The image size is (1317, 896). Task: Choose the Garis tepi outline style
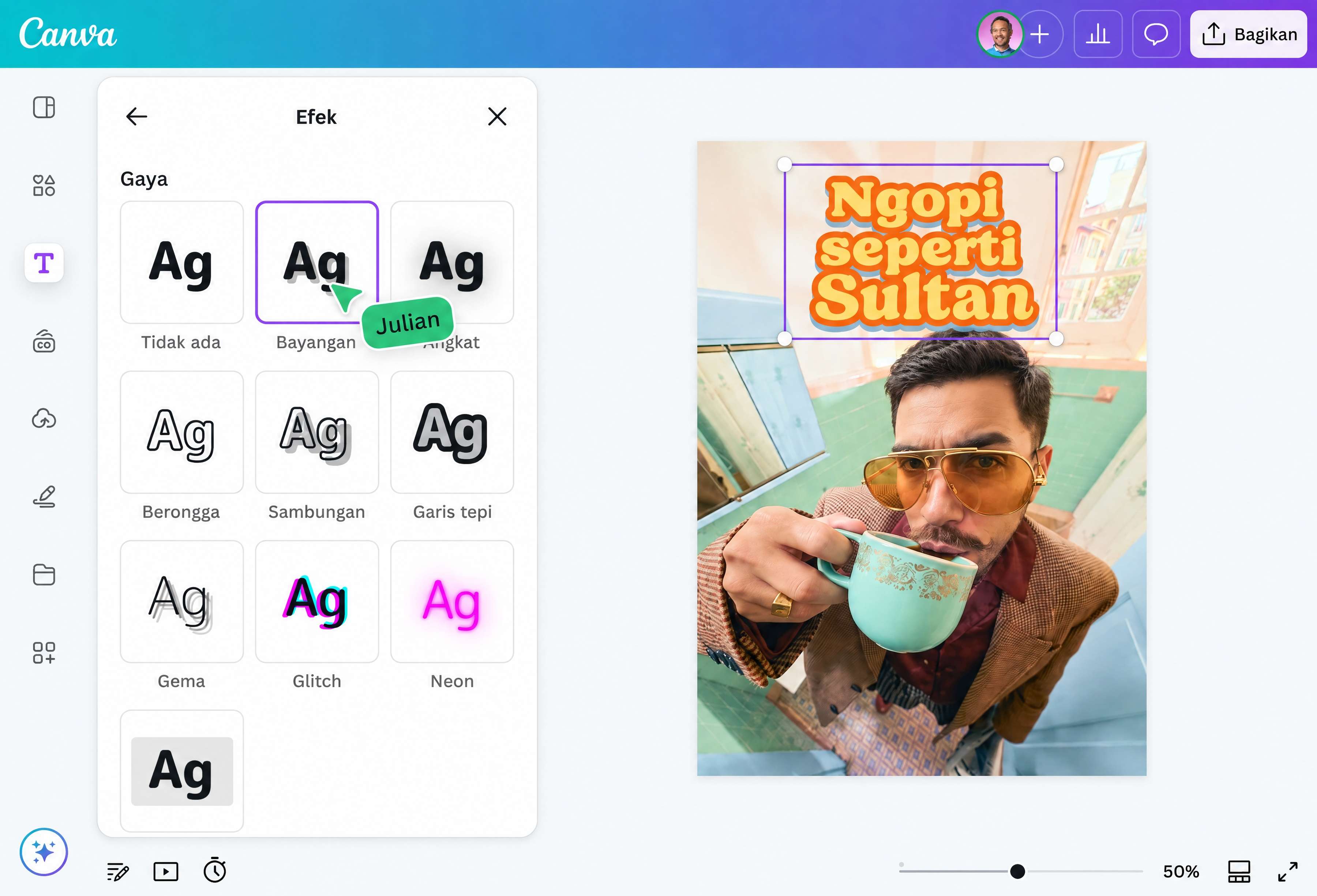[x=452, y=432]
